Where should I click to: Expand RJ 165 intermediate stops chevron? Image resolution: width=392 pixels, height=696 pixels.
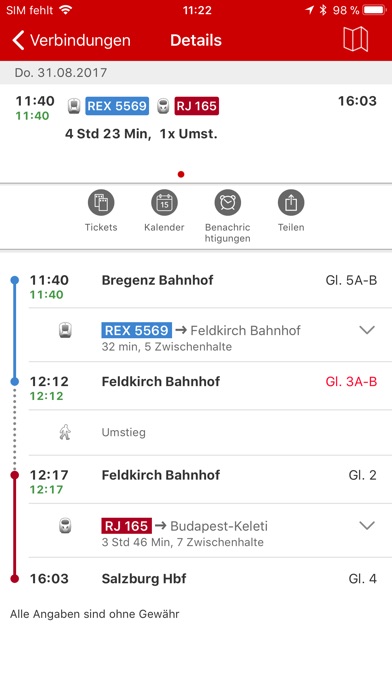tap(367, 526)
